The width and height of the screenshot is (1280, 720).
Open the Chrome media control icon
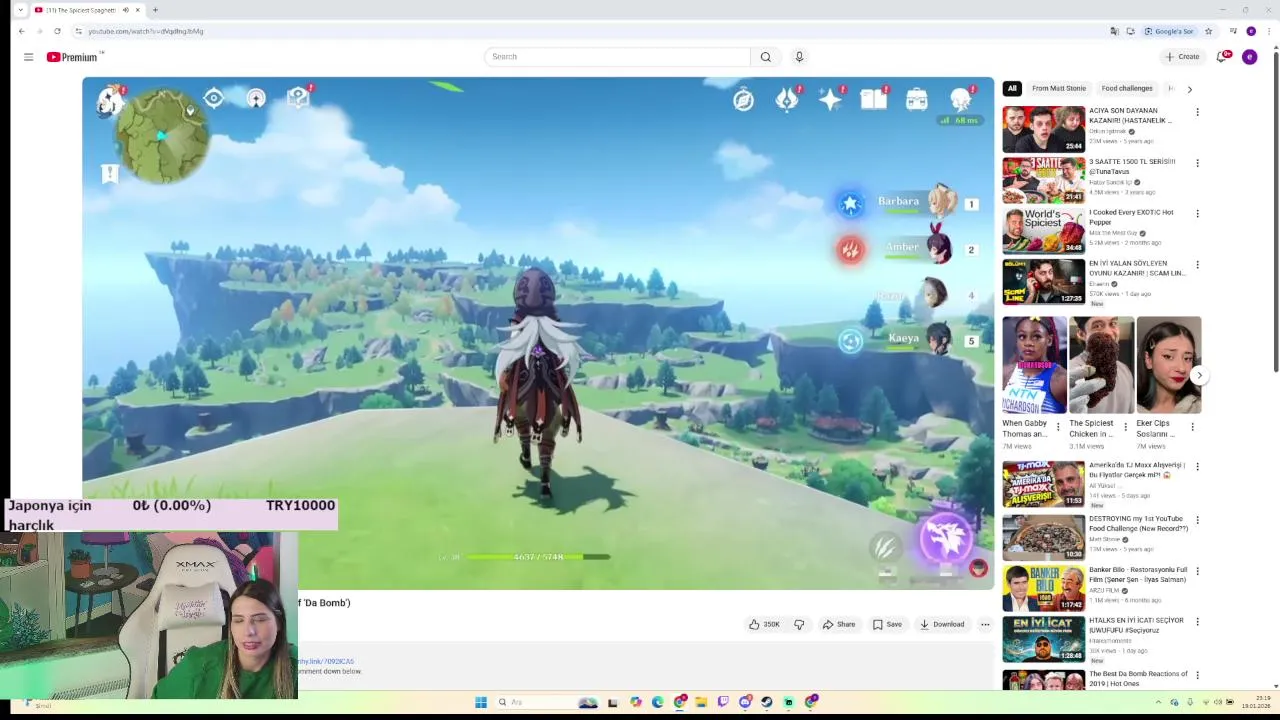pyautogui.click(x=1232, y=31)
